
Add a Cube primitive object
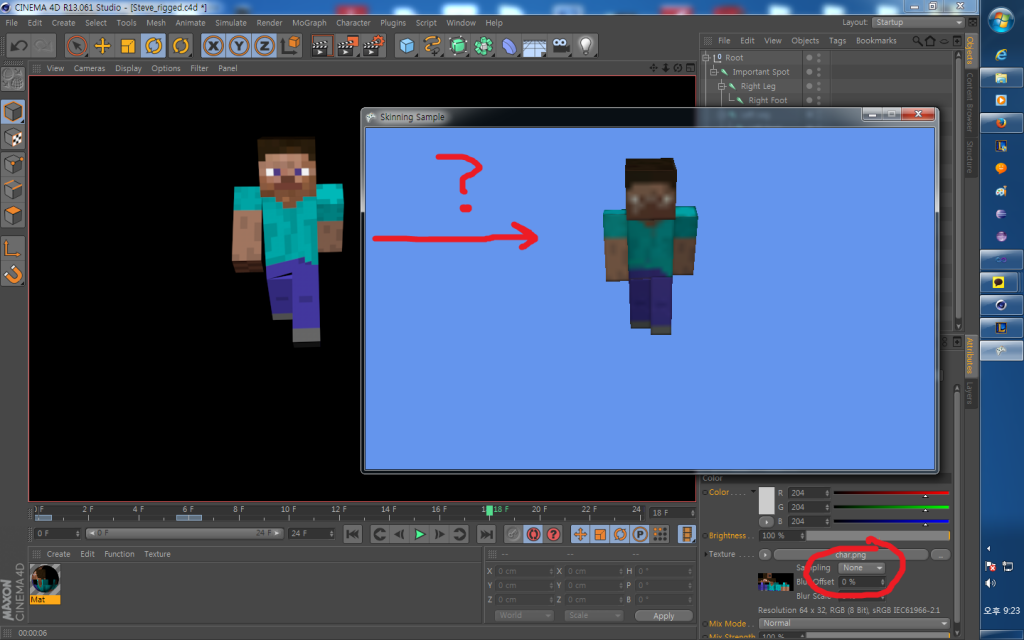tap(406, 46)
